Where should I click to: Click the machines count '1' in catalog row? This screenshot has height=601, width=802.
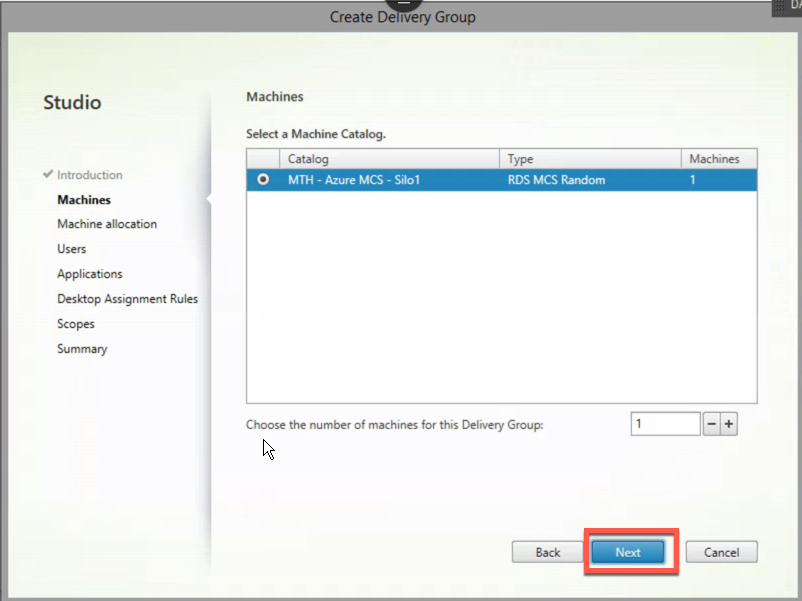[x=693, y=180]
